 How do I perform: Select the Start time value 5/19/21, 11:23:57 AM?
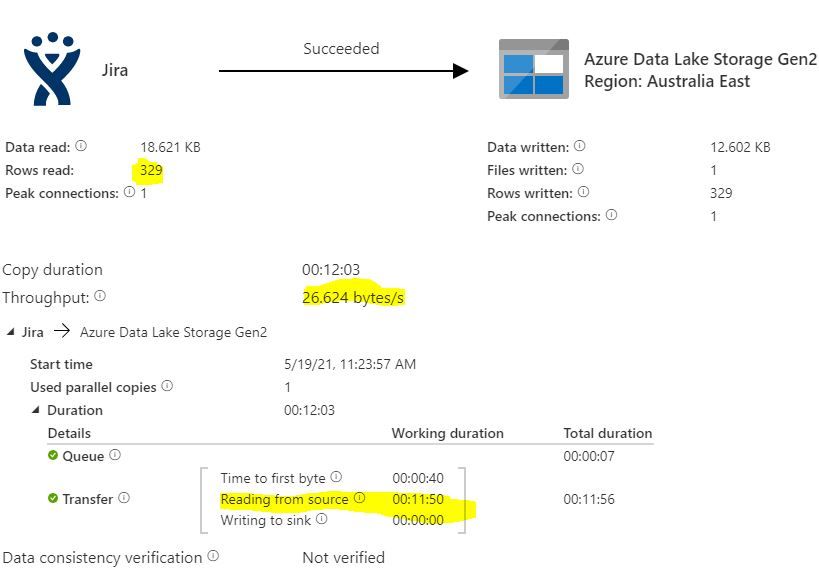tap(350, 364)
